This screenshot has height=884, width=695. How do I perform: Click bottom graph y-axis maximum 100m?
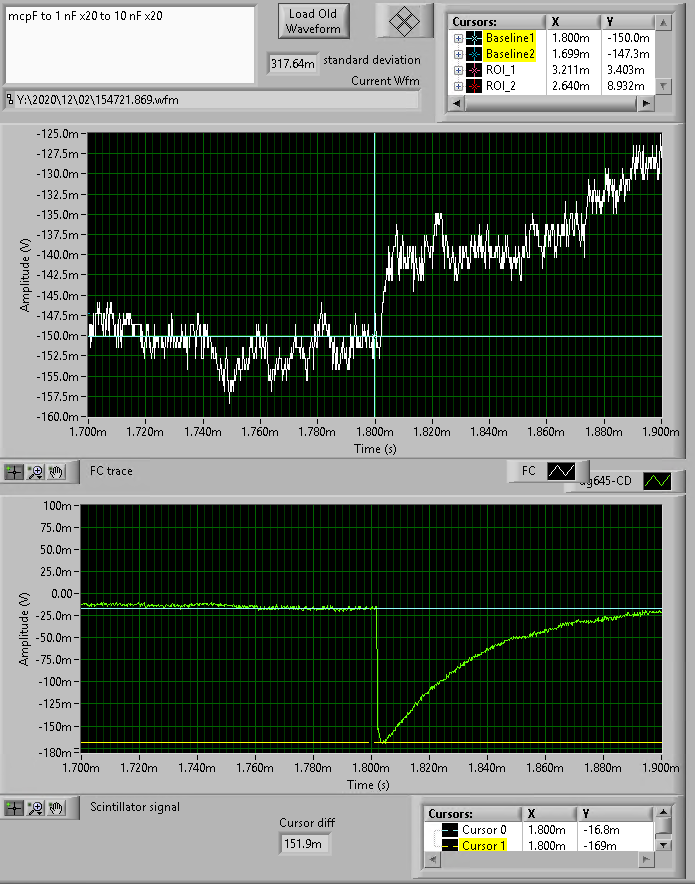point(57,506)
